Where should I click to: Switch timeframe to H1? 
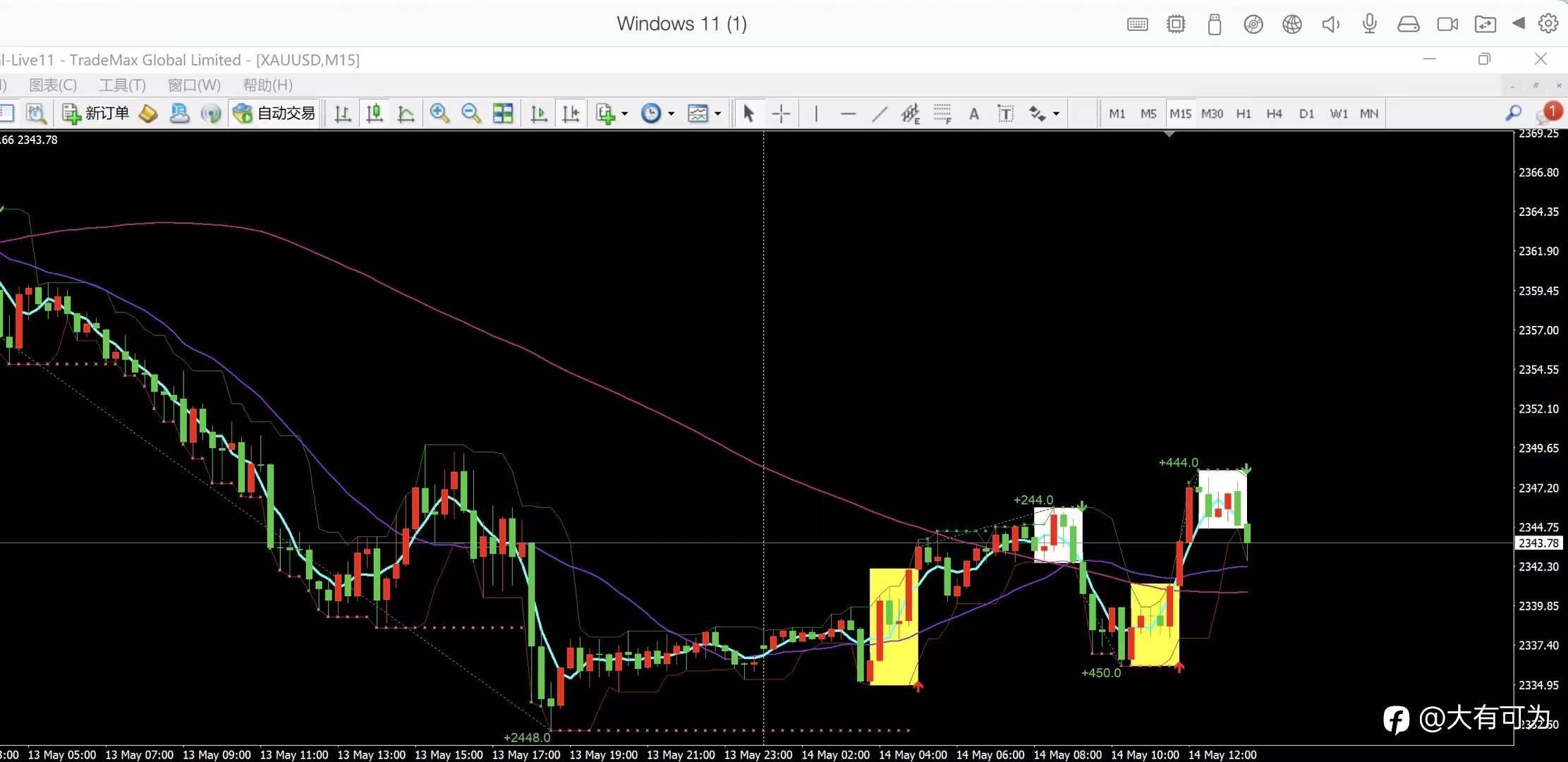point(1244,114)
